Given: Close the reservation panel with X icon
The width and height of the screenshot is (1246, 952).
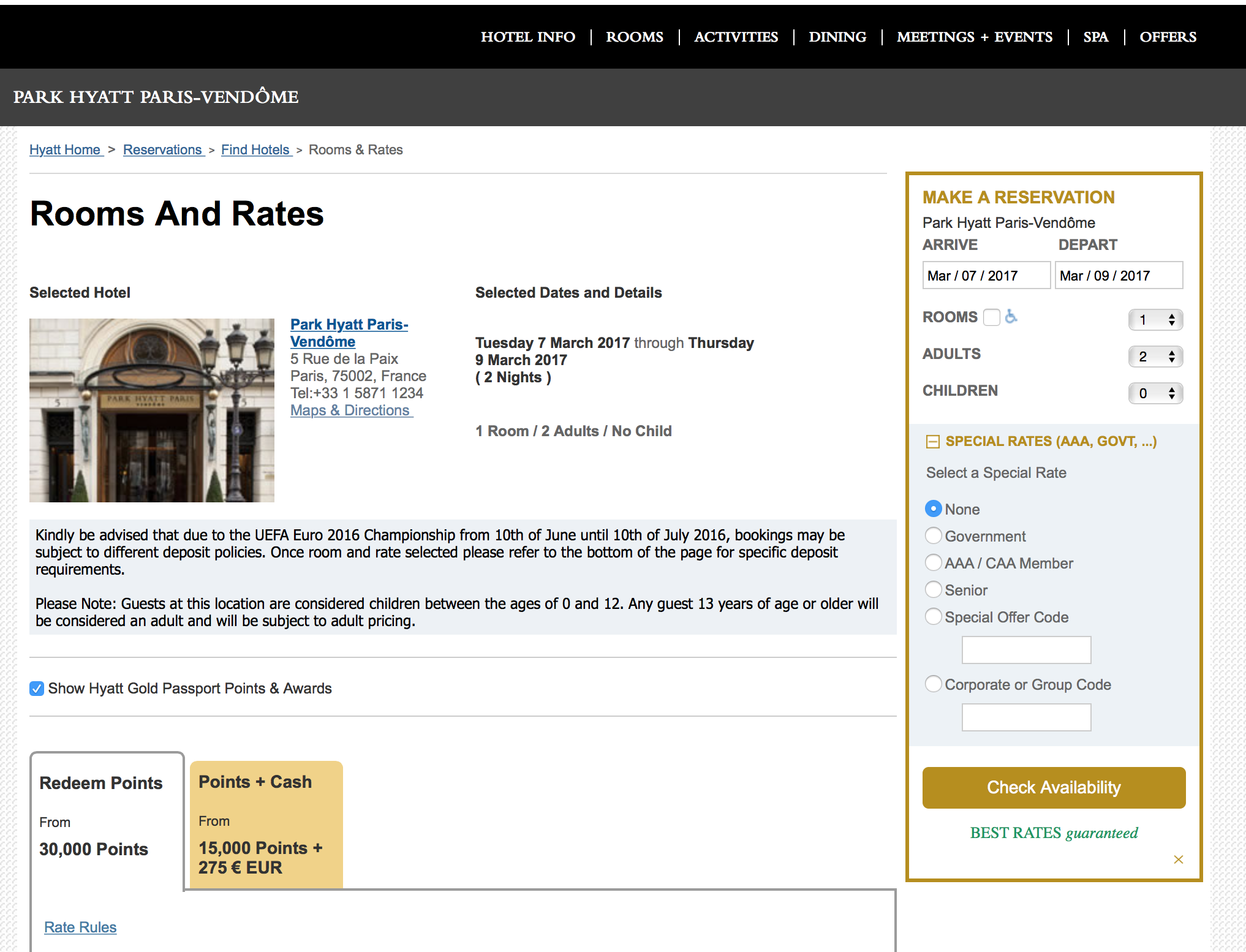Looking at the screenshot, I should 1178,859.
